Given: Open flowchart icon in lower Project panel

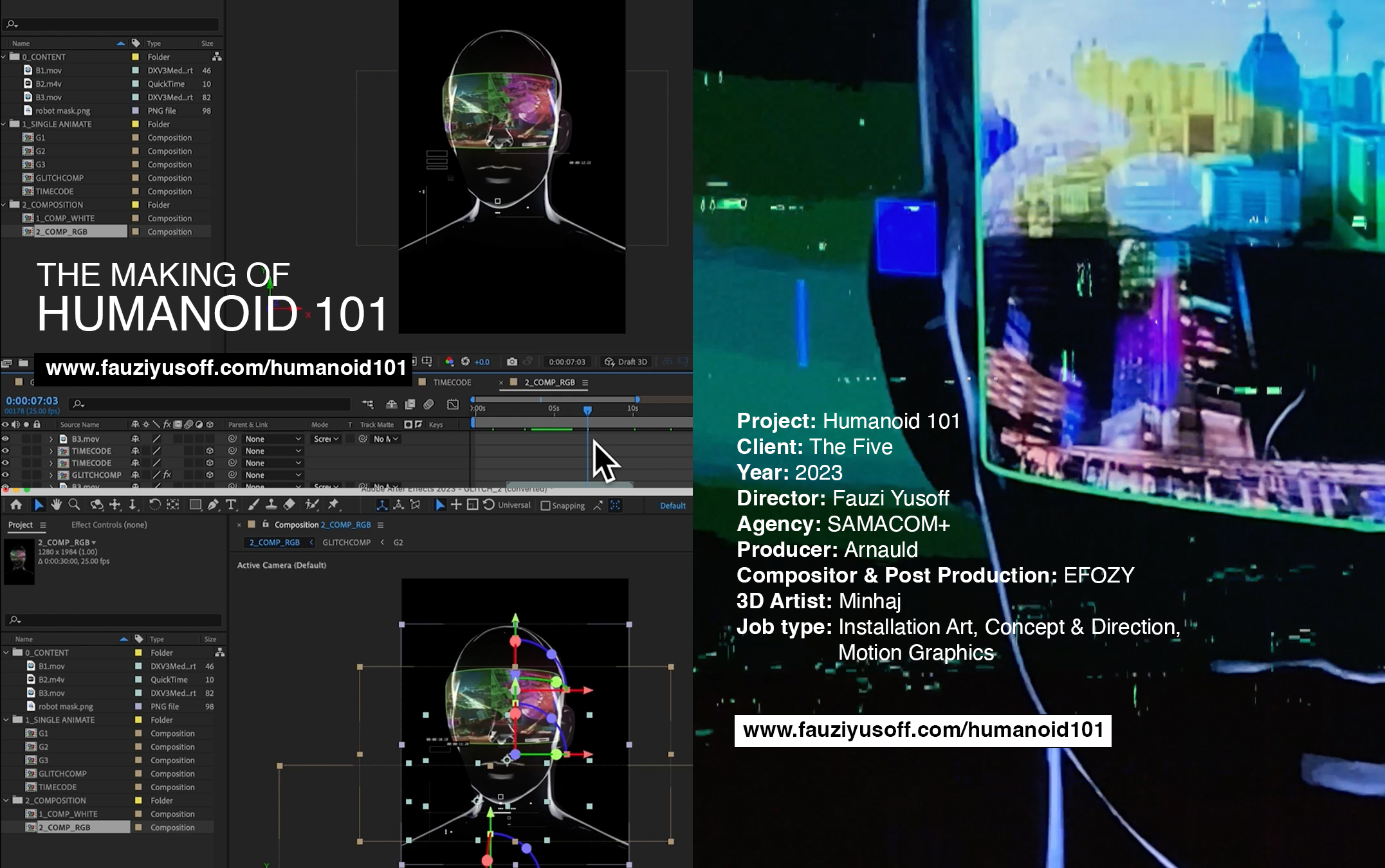Looking at the screenshot, I should pos(220,653).
